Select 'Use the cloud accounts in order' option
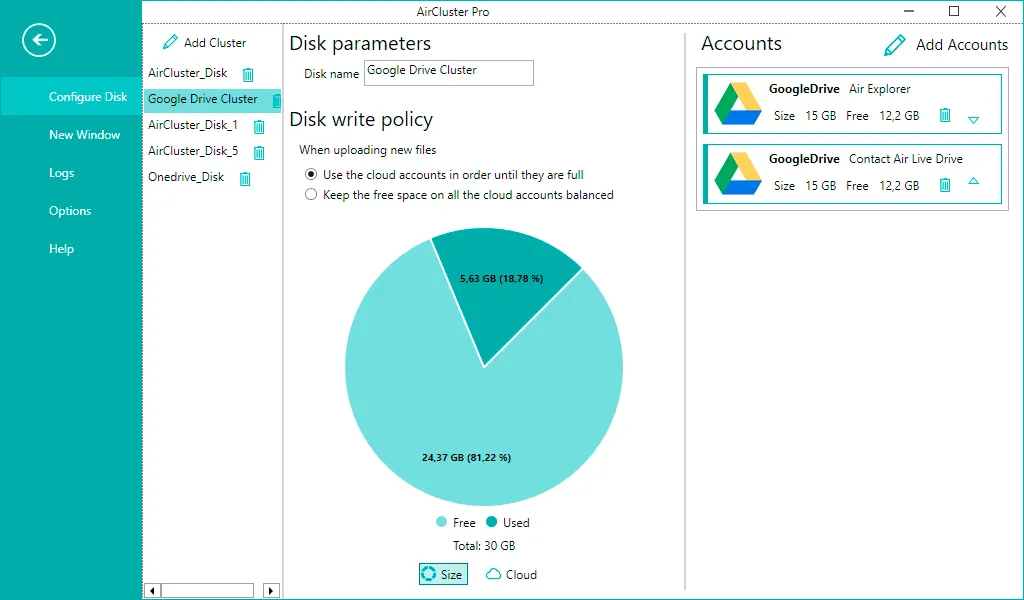Image resolution: width=1024 pixels, height=600 pixels. click(x=311, y=175)
